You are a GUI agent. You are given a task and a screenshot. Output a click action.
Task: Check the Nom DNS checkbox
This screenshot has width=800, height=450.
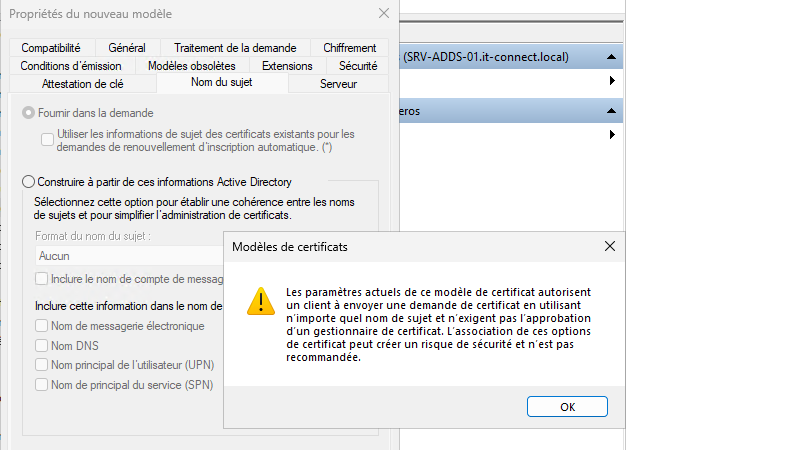(41, 345)
